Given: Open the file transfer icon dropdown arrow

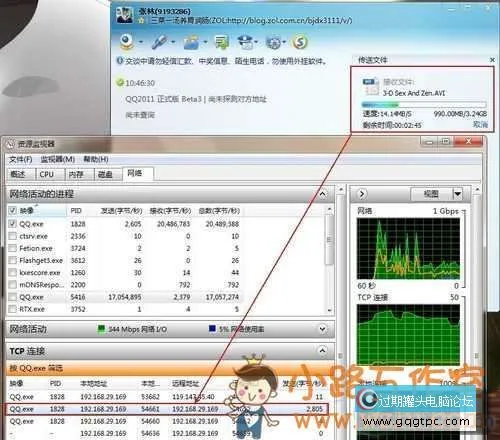Looking at the screenshot, I should pyautogui.click(x=205, y=42).
